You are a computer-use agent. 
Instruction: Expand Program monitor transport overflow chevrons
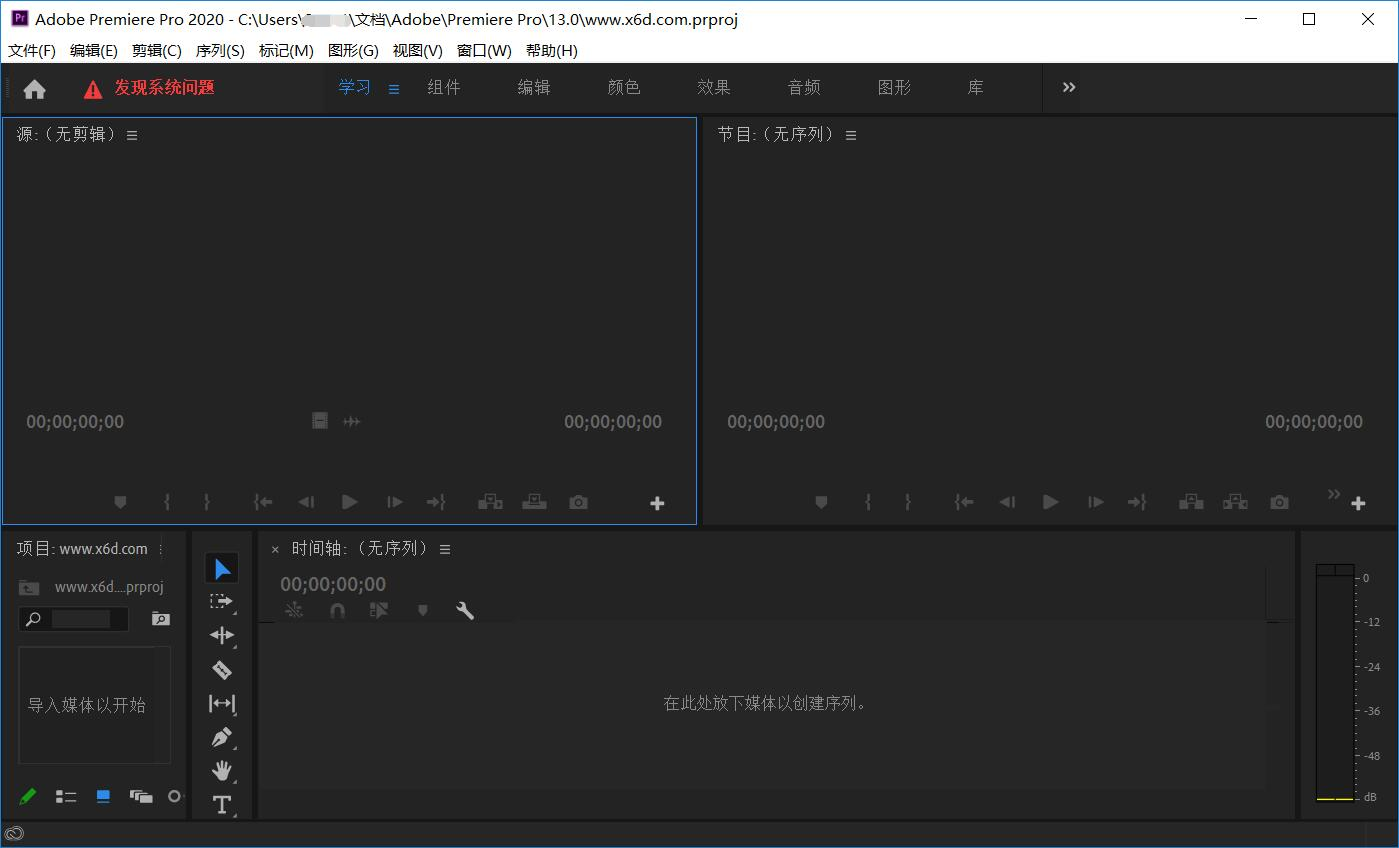(x=1333, y=493)
